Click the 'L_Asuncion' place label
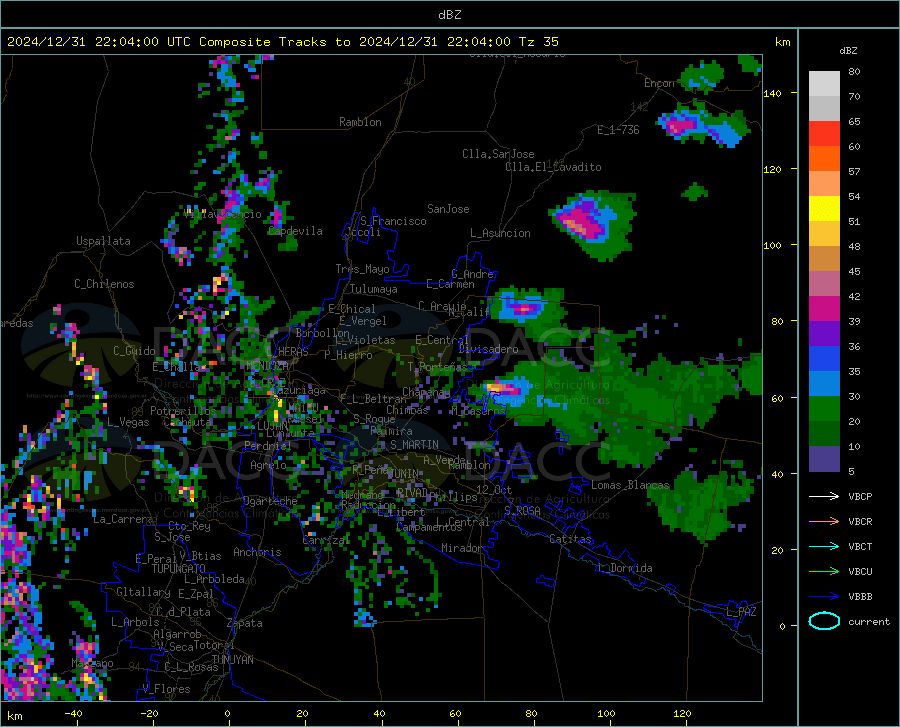Image resolution: width=900 pixels, height=727 pixels. pos(500,233)
